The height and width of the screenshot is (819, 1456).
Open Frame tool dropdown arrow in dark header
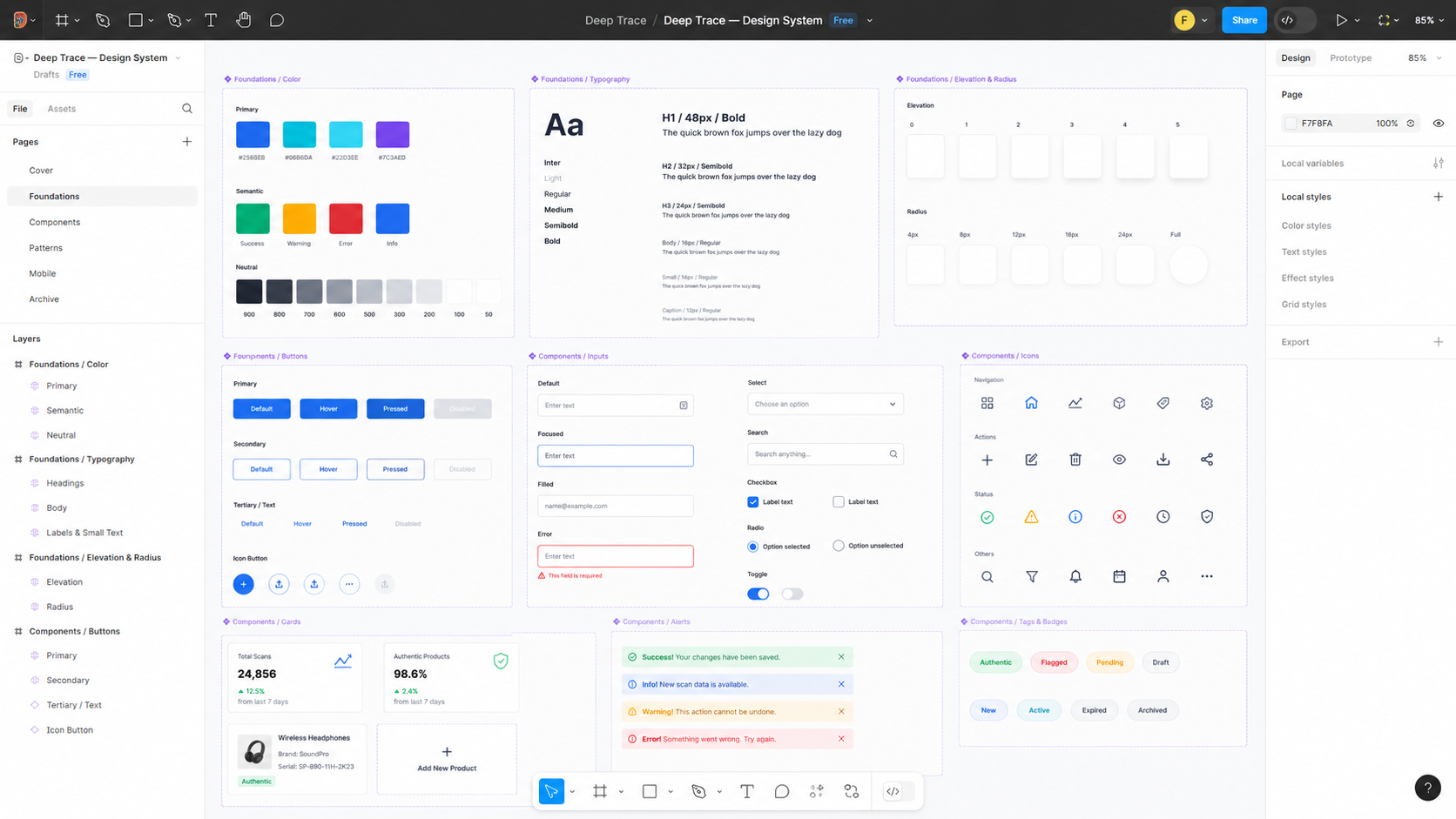[78, 21]
